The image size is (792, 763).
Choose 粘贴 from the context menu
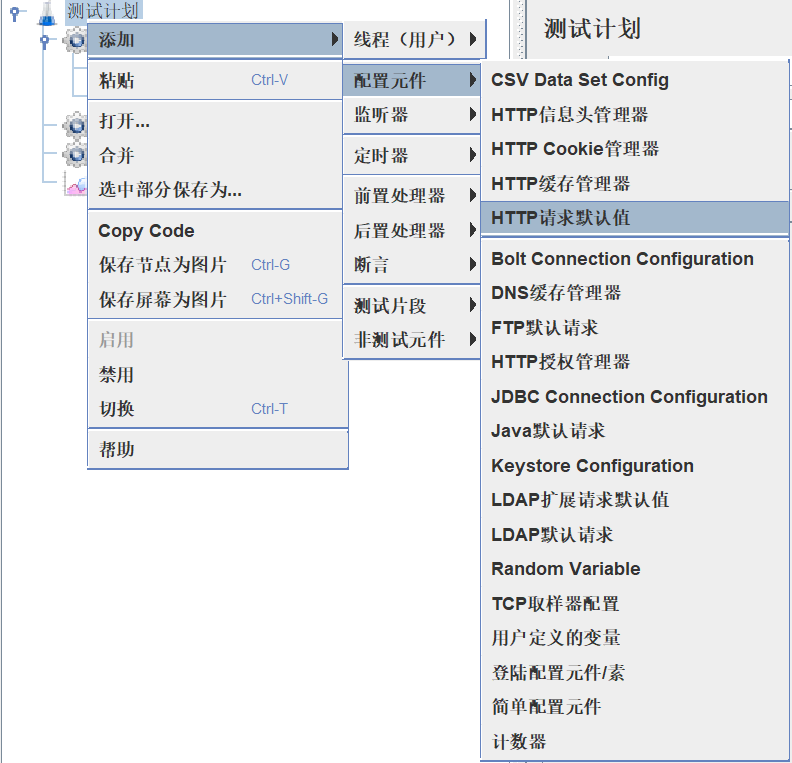coord(215,80)
